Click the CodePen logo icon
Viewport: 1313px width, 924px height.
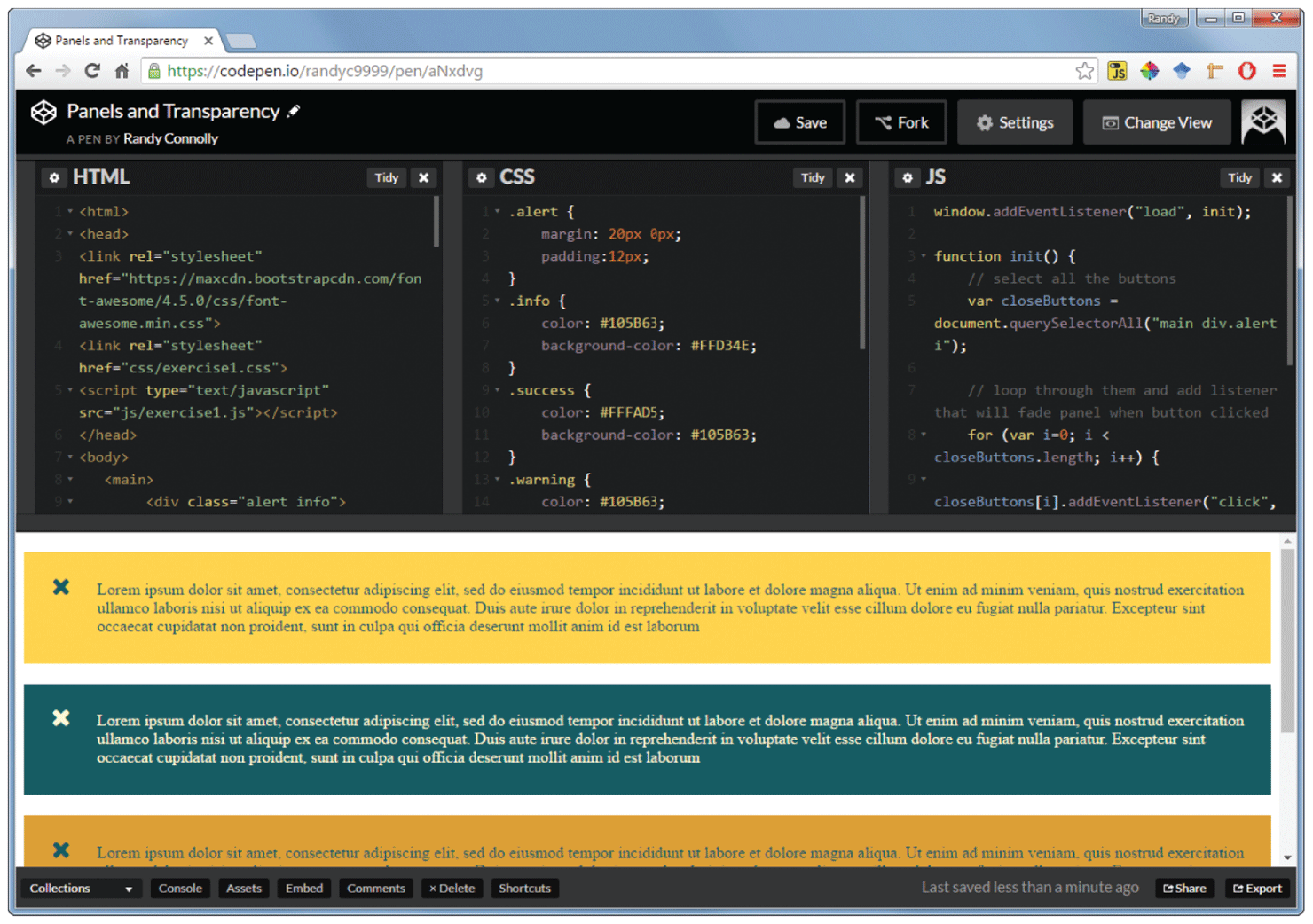click(43, 113)
